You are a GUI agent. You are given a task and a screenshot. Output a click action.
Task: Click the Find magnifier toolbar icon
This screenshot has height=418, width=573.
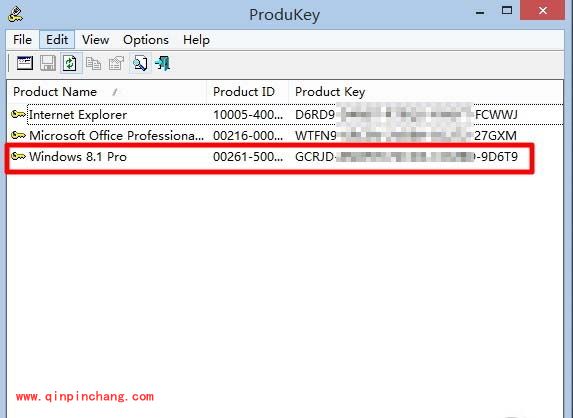tap(140, 63)
